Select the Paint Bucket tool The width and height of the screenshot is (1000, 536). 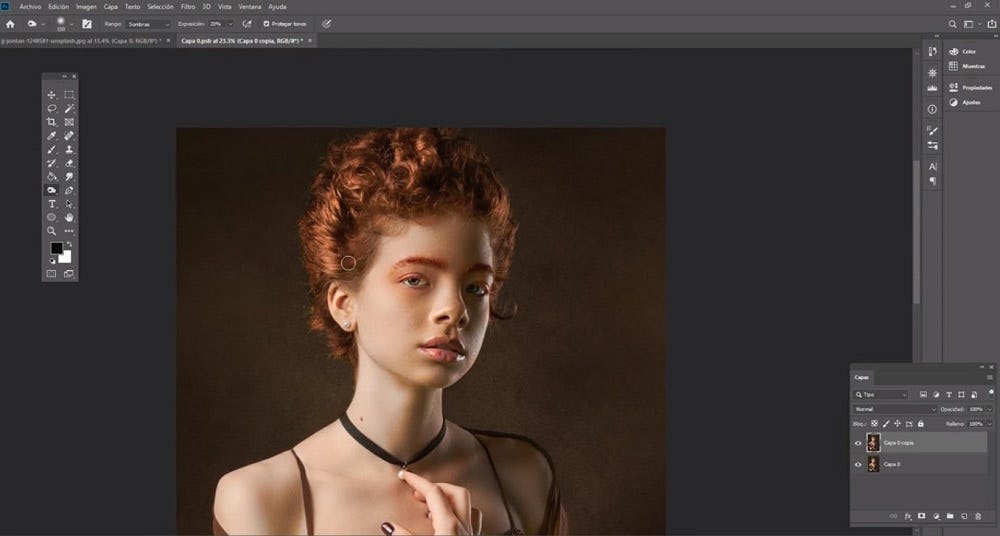coord(51,177)
